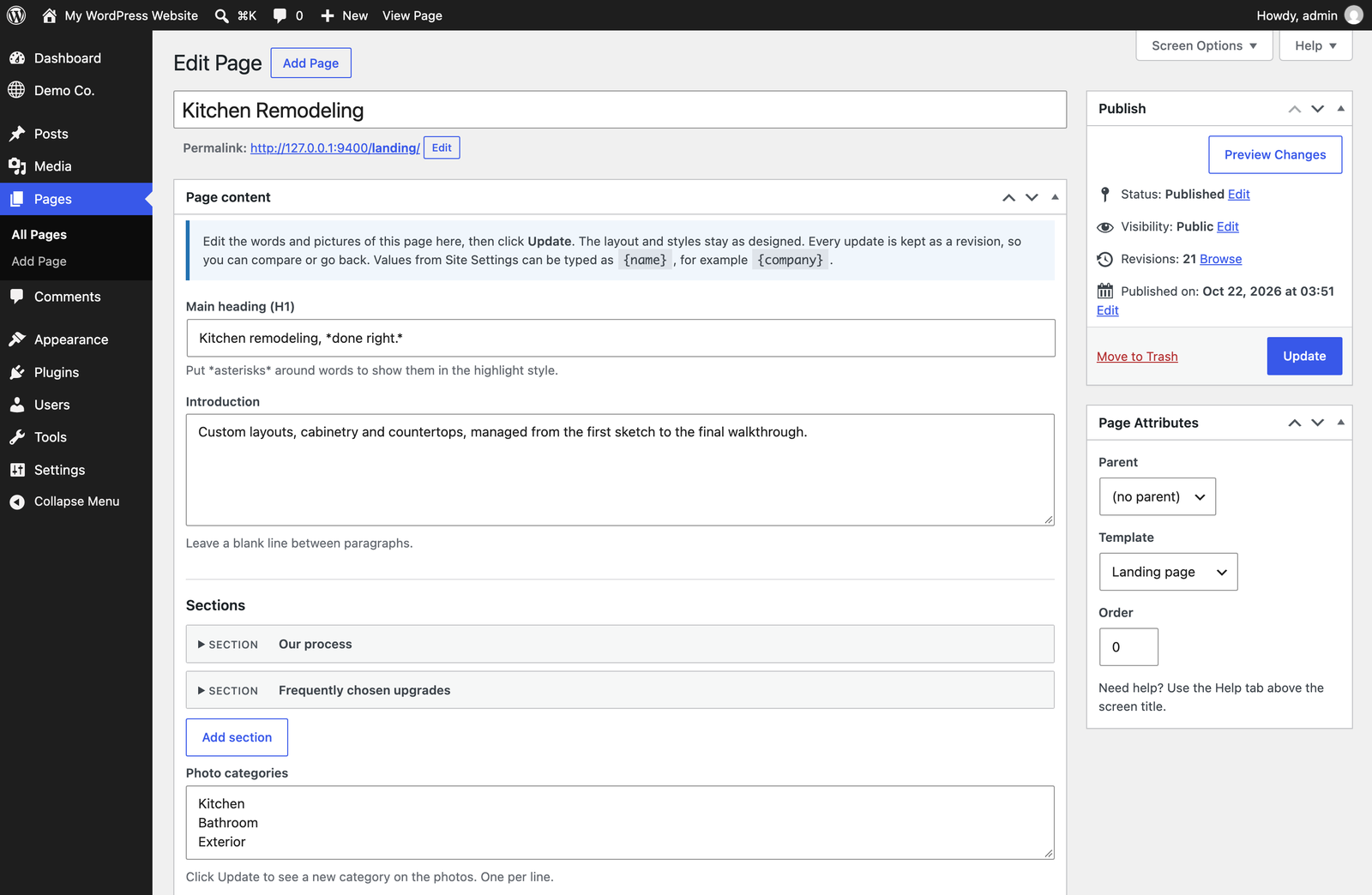Click the WordPress logo icon

(16, 15)
